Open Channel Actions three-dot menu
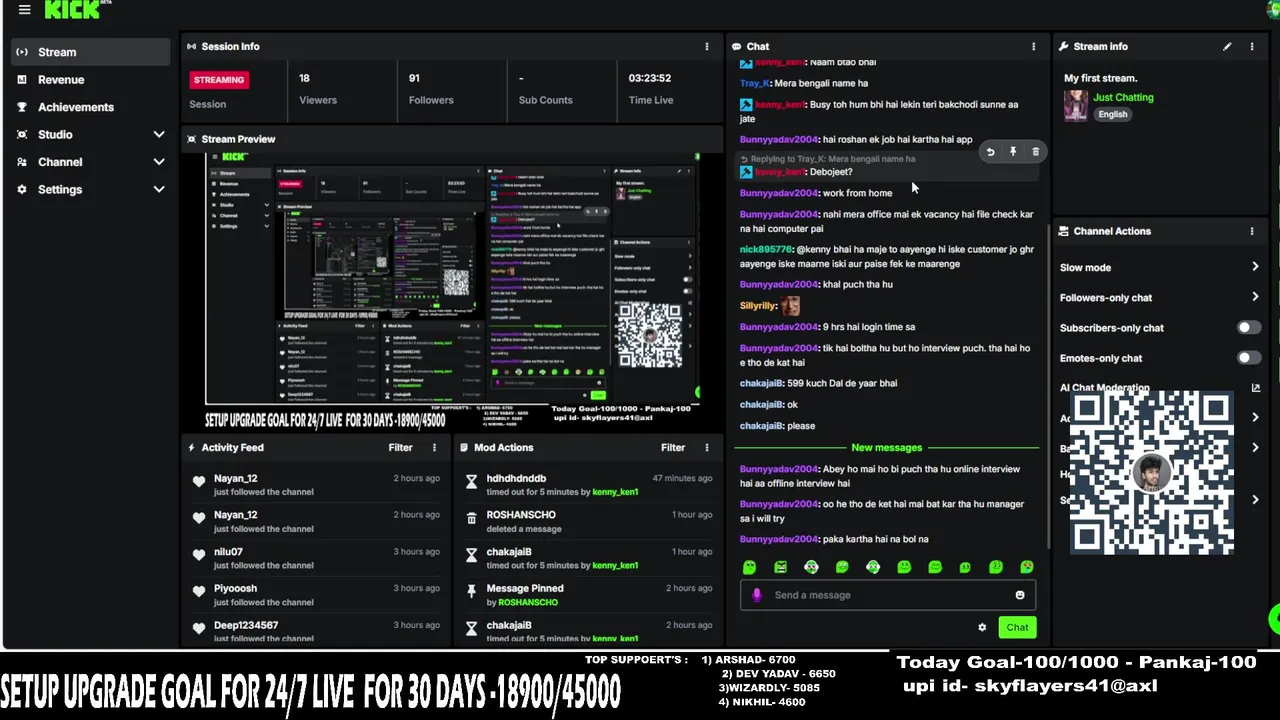This screenshot has height=720, width=1280. click(x=1251, y=231)
